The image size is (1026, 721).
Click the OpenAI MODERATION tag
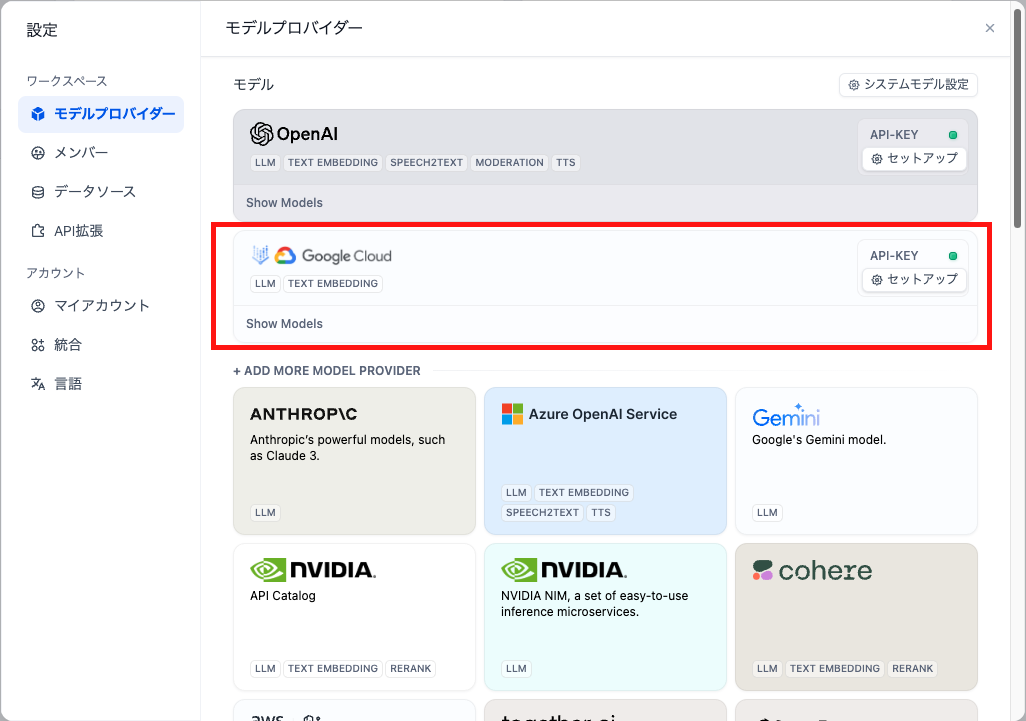point(509,163)
